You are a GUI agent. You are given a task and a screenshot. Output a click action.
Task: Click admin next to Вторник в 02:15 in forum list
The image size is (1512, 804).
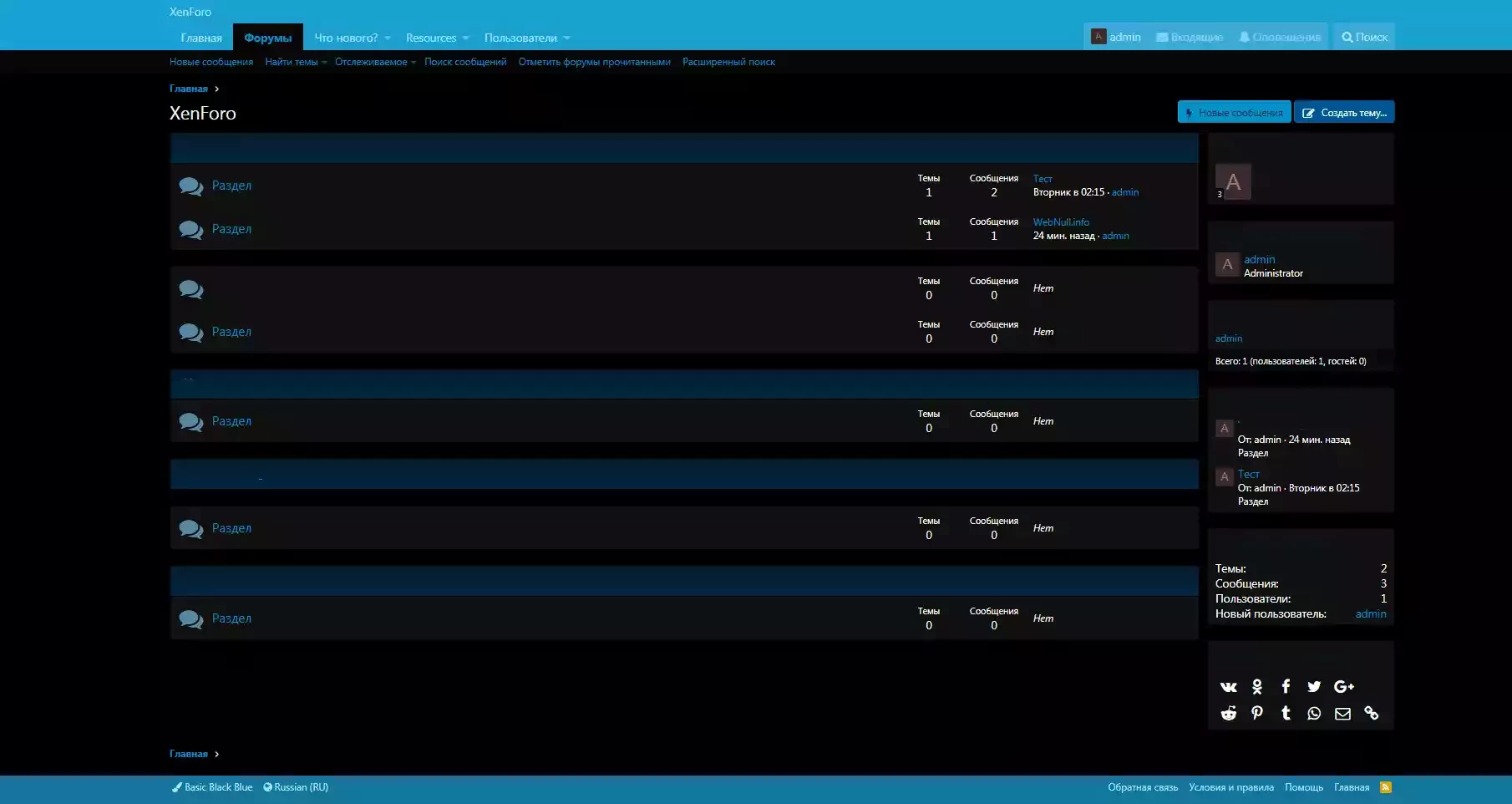click(1125, 192)
